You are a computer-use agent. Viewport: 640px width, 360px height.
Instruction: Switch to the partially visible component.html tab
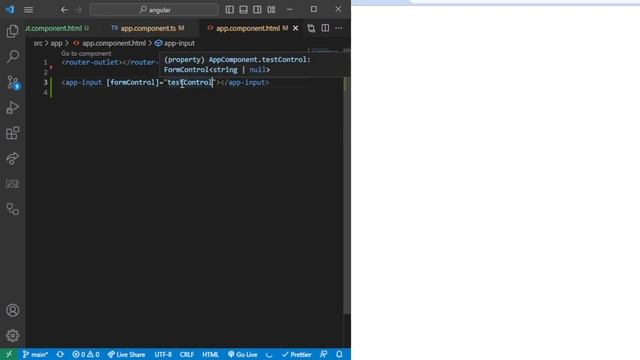pyautogui.click(x=57, y=28)
